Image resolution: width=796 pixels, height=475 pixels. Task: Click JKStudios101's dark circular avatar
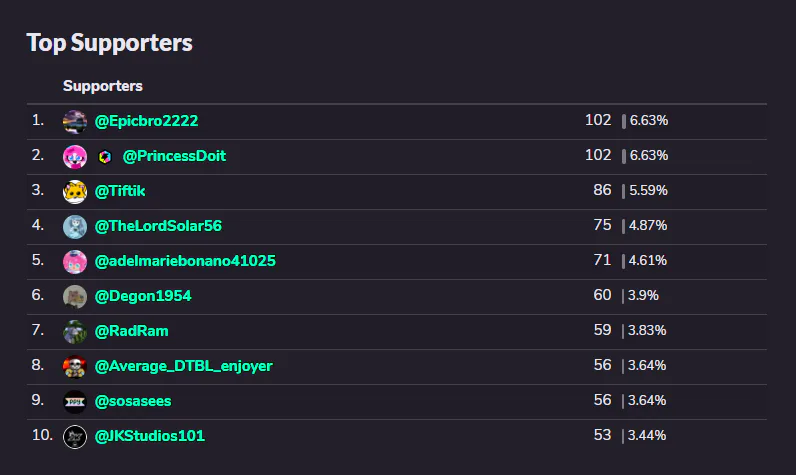pos(75,437)
